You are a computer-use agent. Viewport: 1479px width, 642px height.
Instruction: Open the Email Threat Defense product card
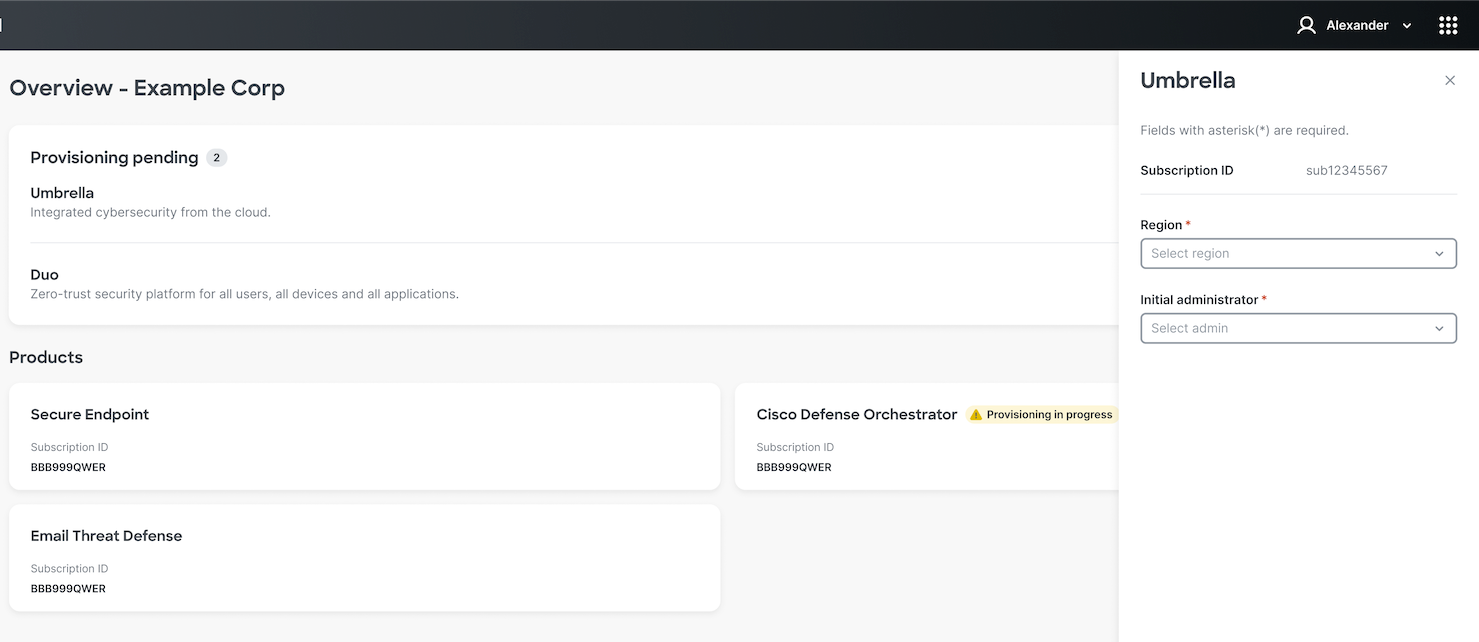pos(364,558)
